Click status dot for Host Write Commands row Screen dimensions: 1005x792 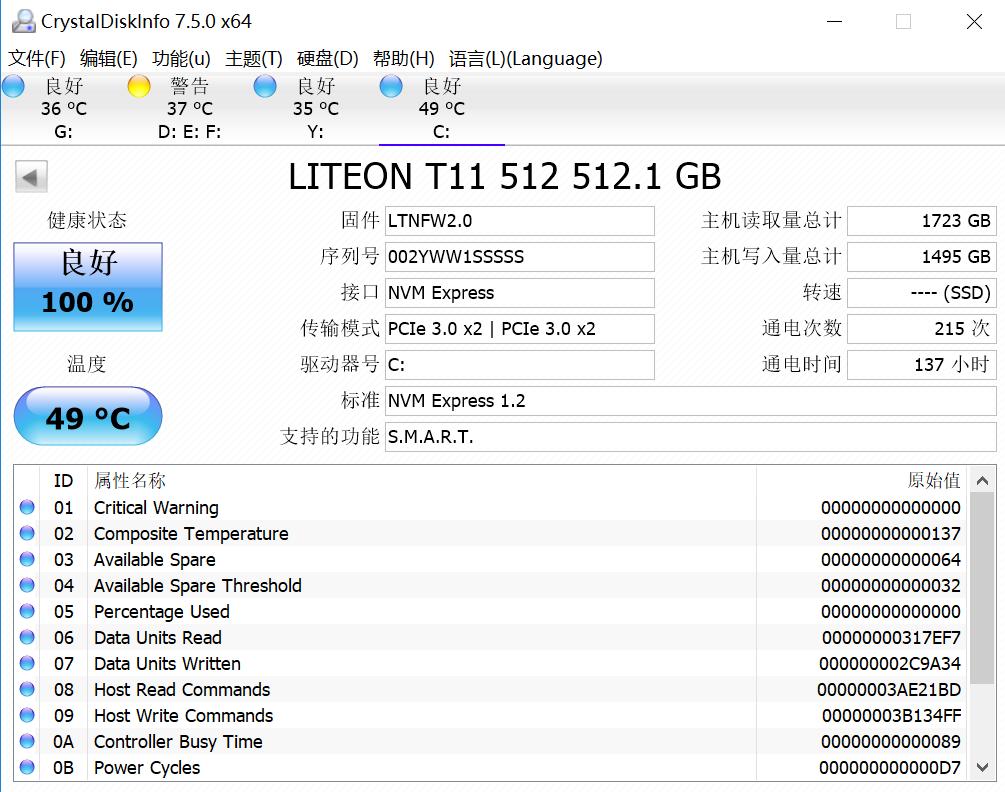(x=27, y=714)
